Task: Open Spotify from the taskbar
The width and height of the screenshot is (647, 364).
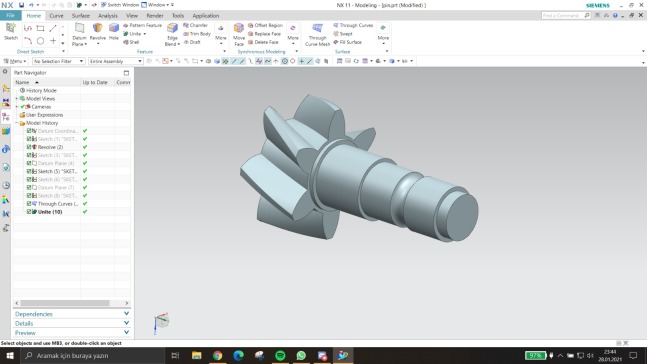Action: [280, 355]
